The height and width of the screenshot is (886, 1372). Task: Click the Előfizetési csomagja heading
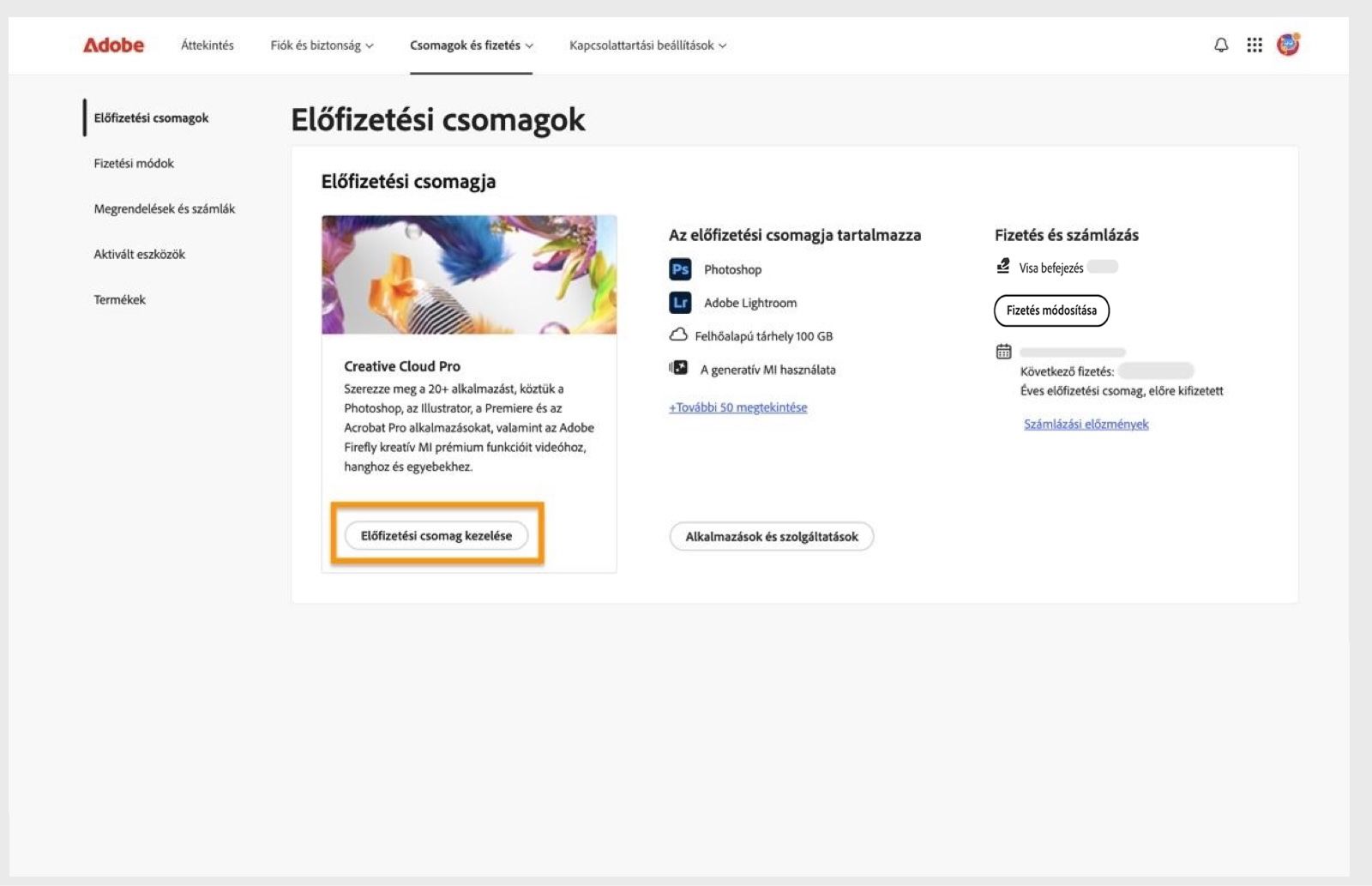[409, 182]
